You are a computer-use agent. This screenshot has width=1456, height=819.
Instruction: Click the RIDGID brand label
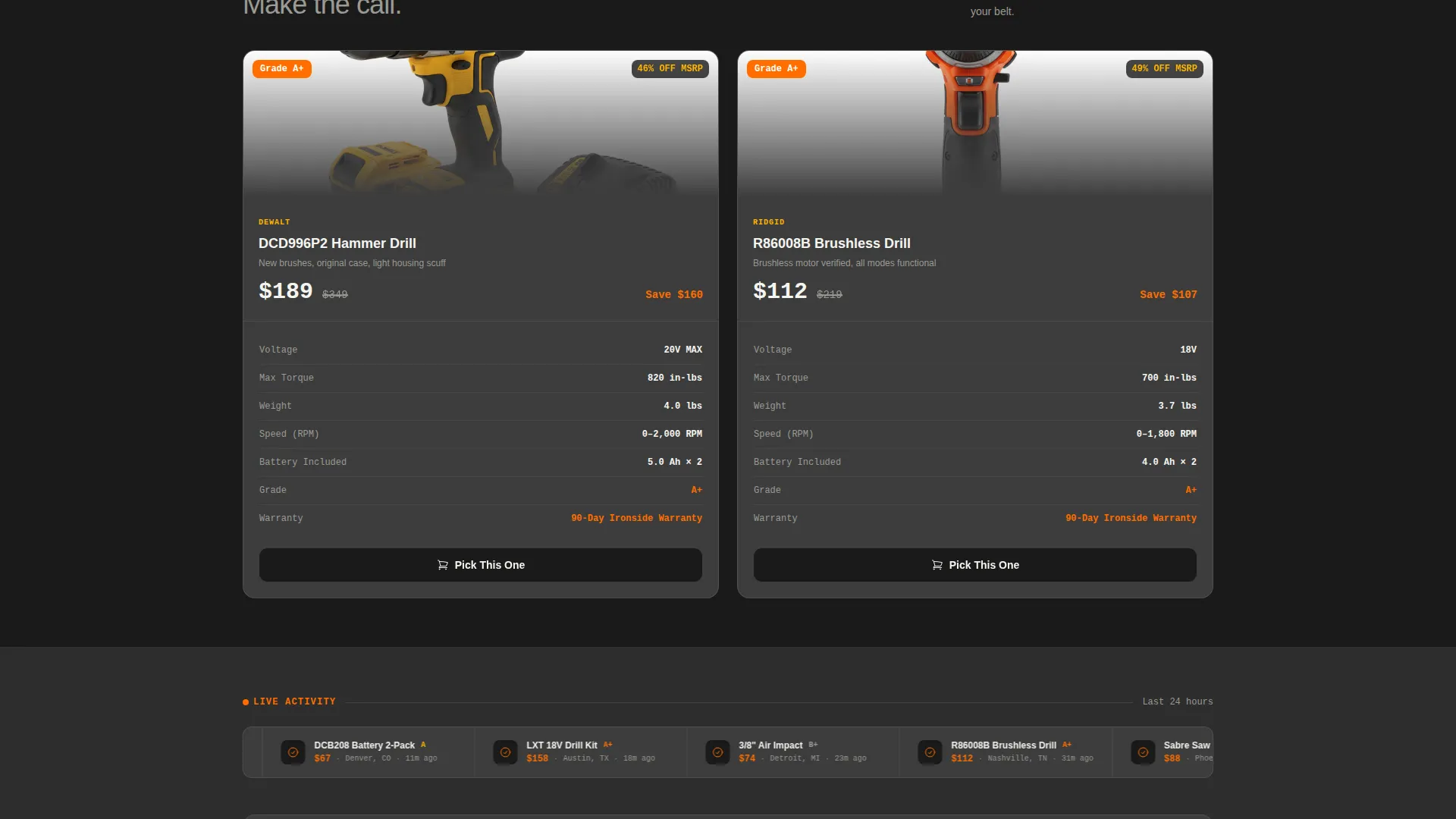click(x=768, y=222)
